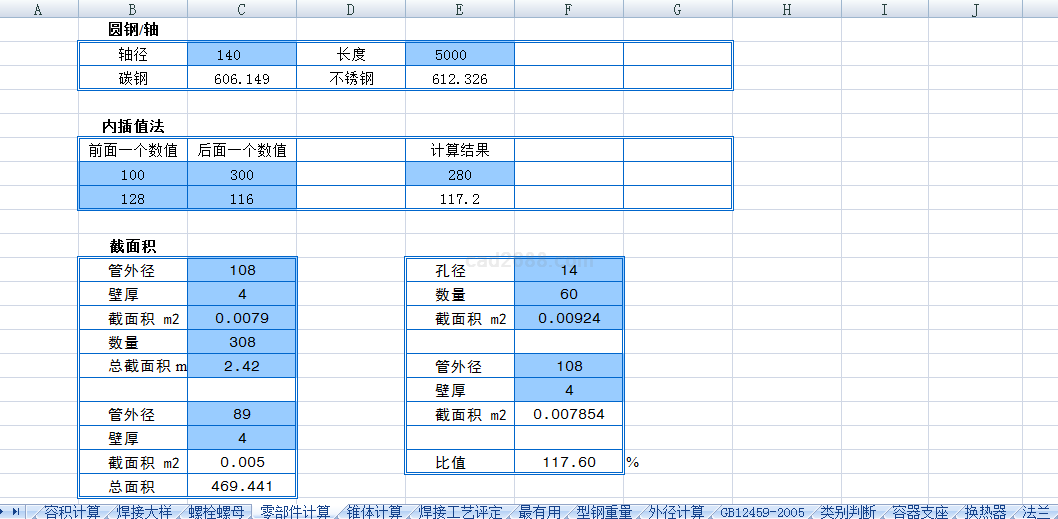Screen dimensions: 1058x519
Task: Select the 比值 result cell 117.60
Action: [x=569, y=462]
